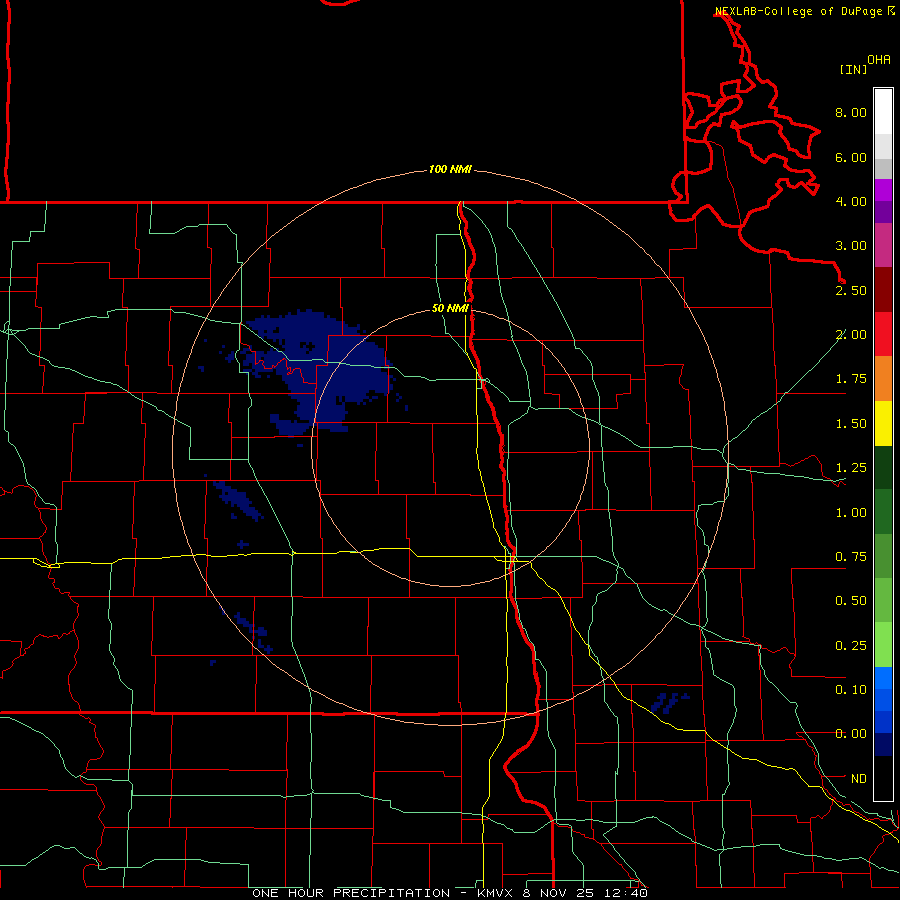Select the 0.10 legend value
Viewport: 900px width, 900px height.
point(851,690)
